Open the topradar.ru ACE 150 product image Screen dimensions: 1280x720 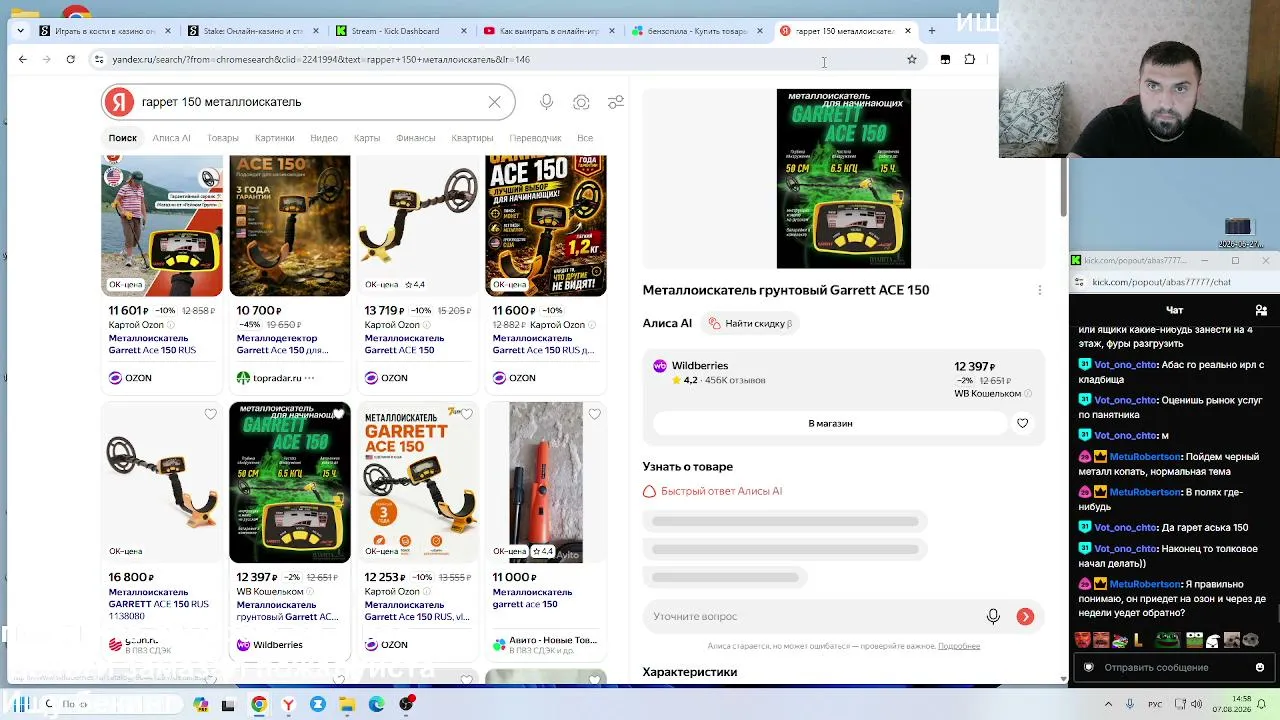pyautogui.click(x=290, y=226)
